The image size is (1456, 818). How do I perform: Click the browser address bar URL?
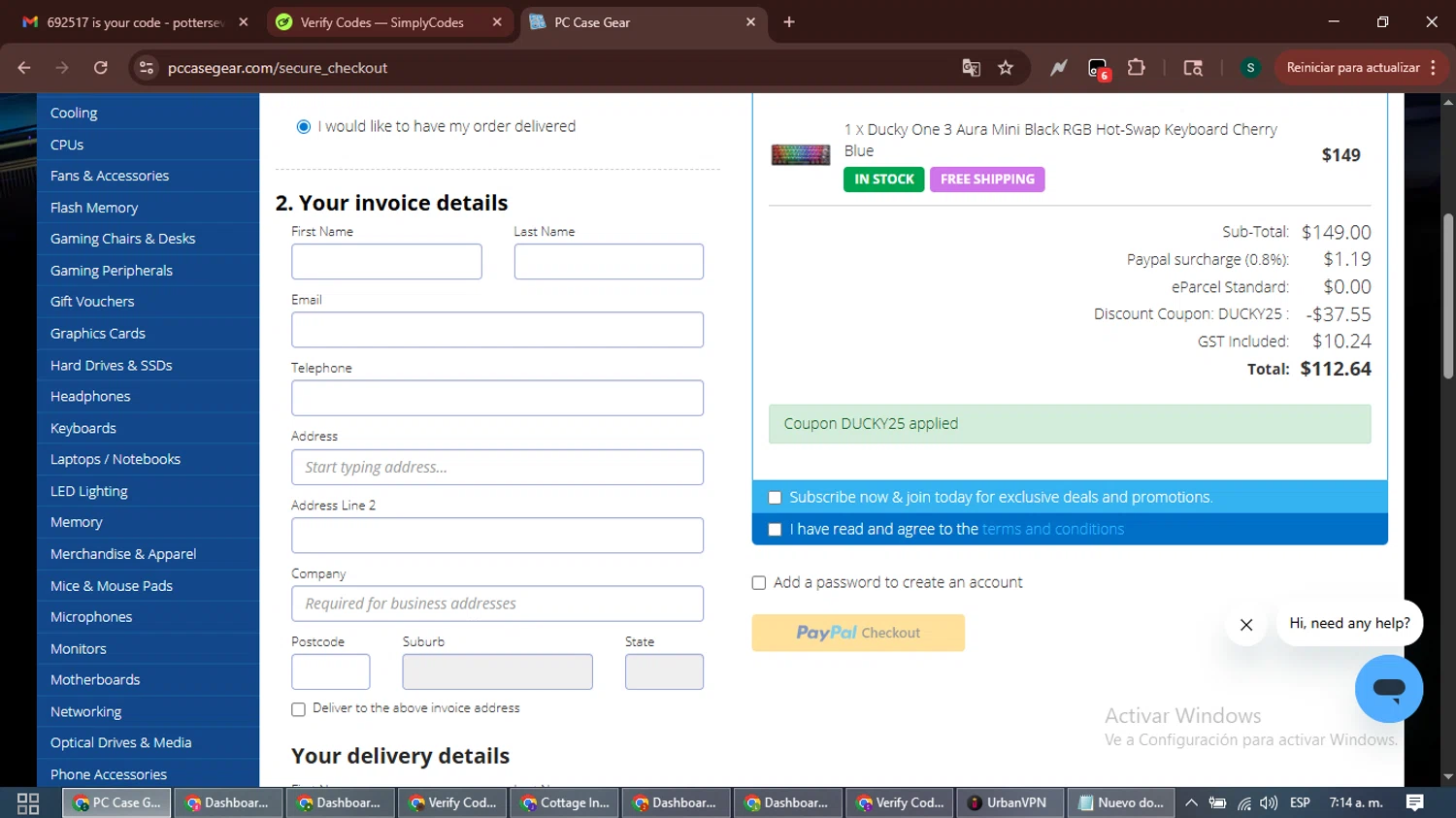(x=278, y=68)
